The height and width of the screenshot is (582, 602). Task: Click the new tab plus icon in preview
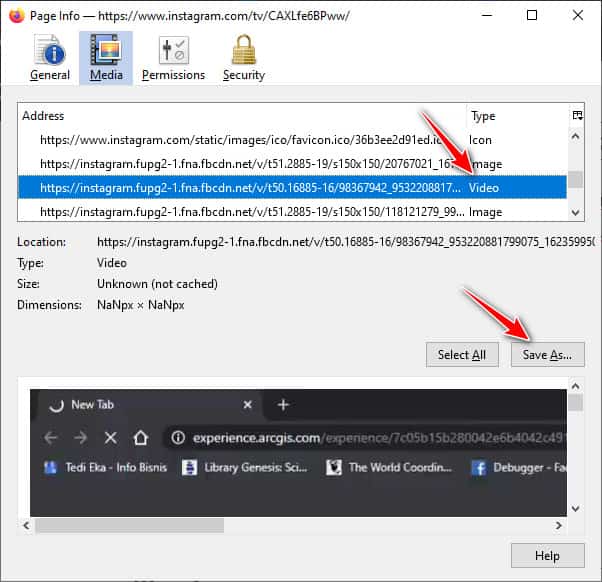click(283, 405)
